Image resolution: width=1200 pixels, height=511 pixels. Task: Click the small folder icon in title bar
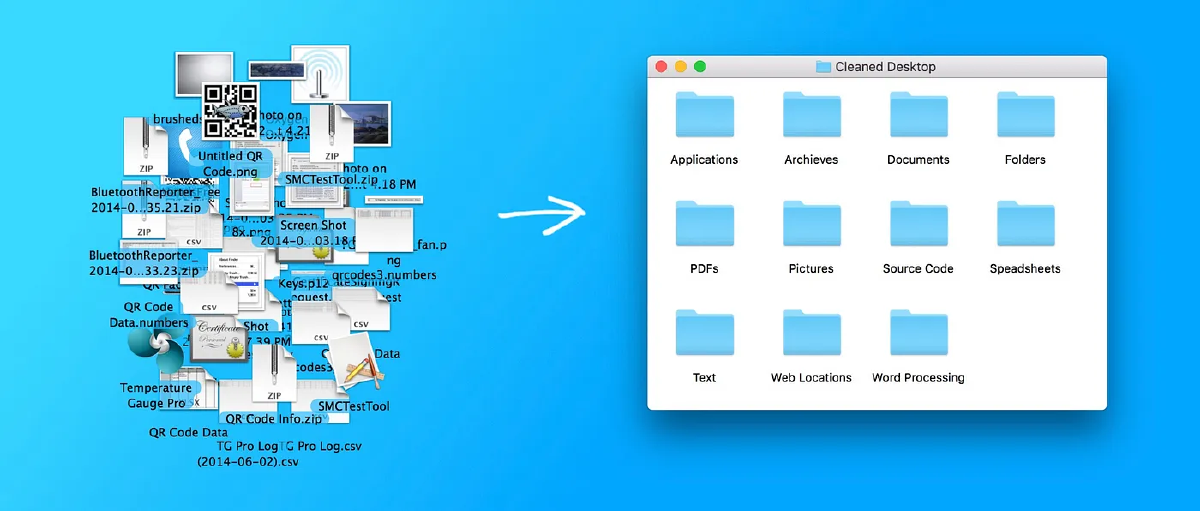pyautogui.click(x=823, y=67)
